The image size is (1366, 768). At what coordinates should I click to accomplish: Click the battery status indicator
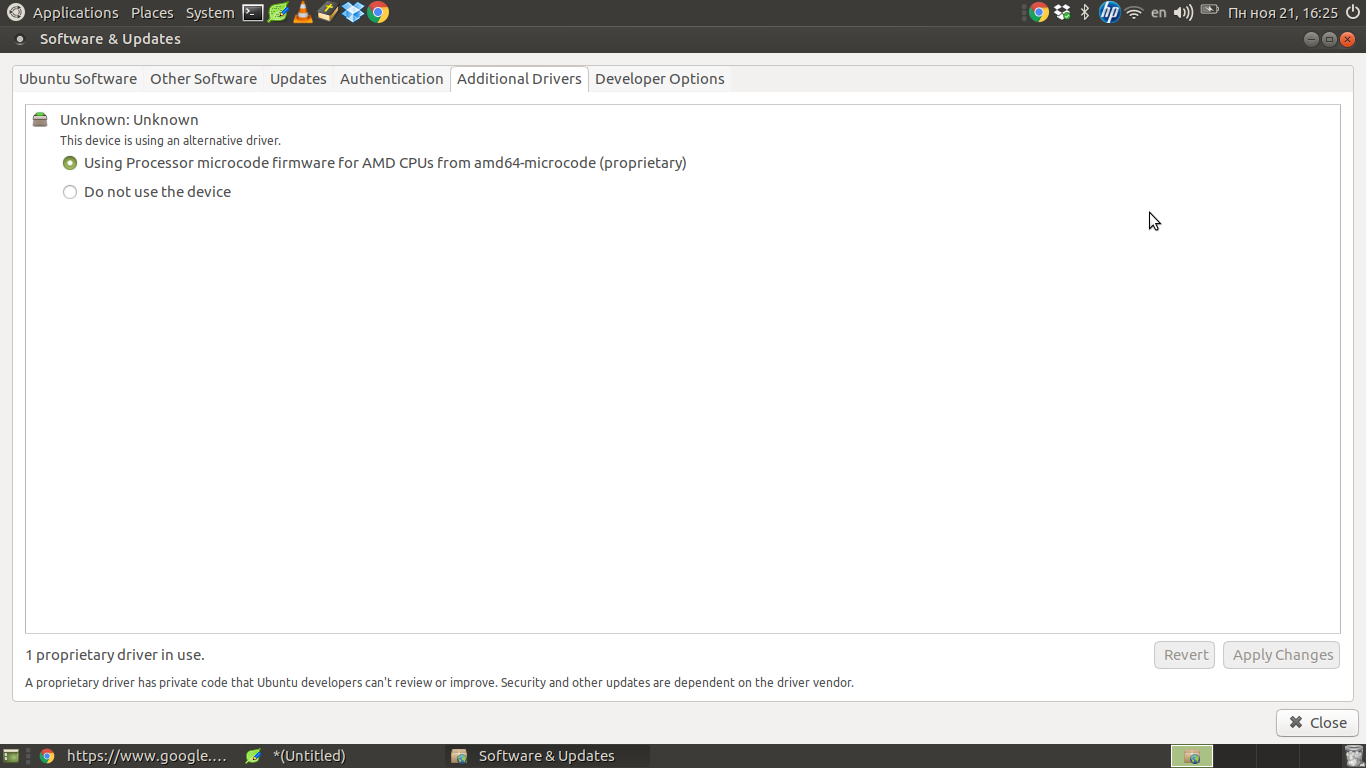[x=1210, y=12]
